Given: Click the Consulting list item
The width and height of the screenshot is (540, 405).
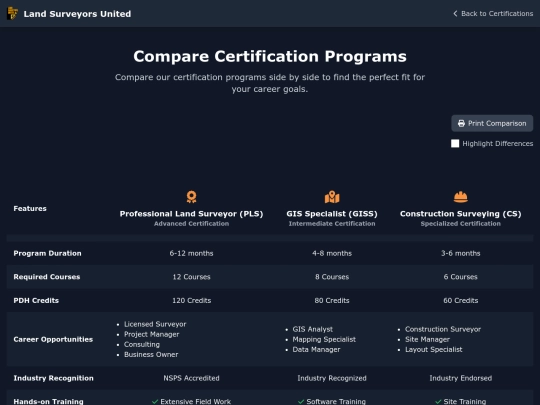Looking at the screenshot, I should click(x=142, y=344).
